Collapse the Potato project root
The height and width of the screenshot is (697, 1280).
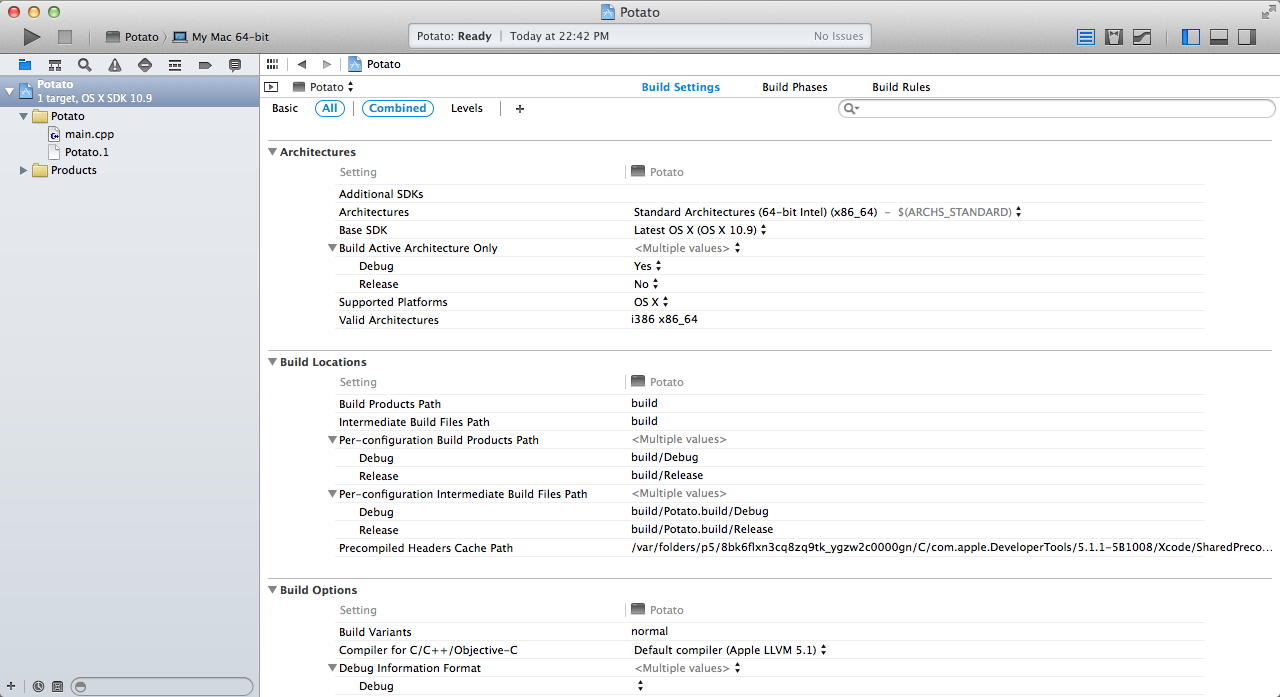9,91
